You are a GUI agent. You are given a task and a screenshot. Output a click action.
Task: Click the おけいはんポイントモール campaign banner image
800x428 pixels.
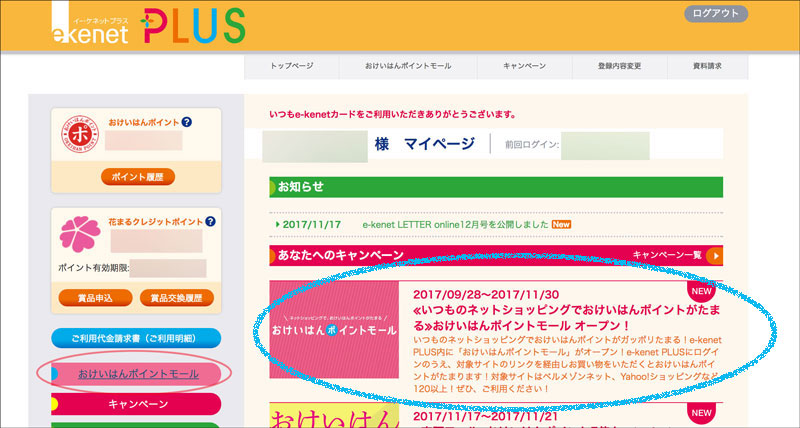point(334,330)
